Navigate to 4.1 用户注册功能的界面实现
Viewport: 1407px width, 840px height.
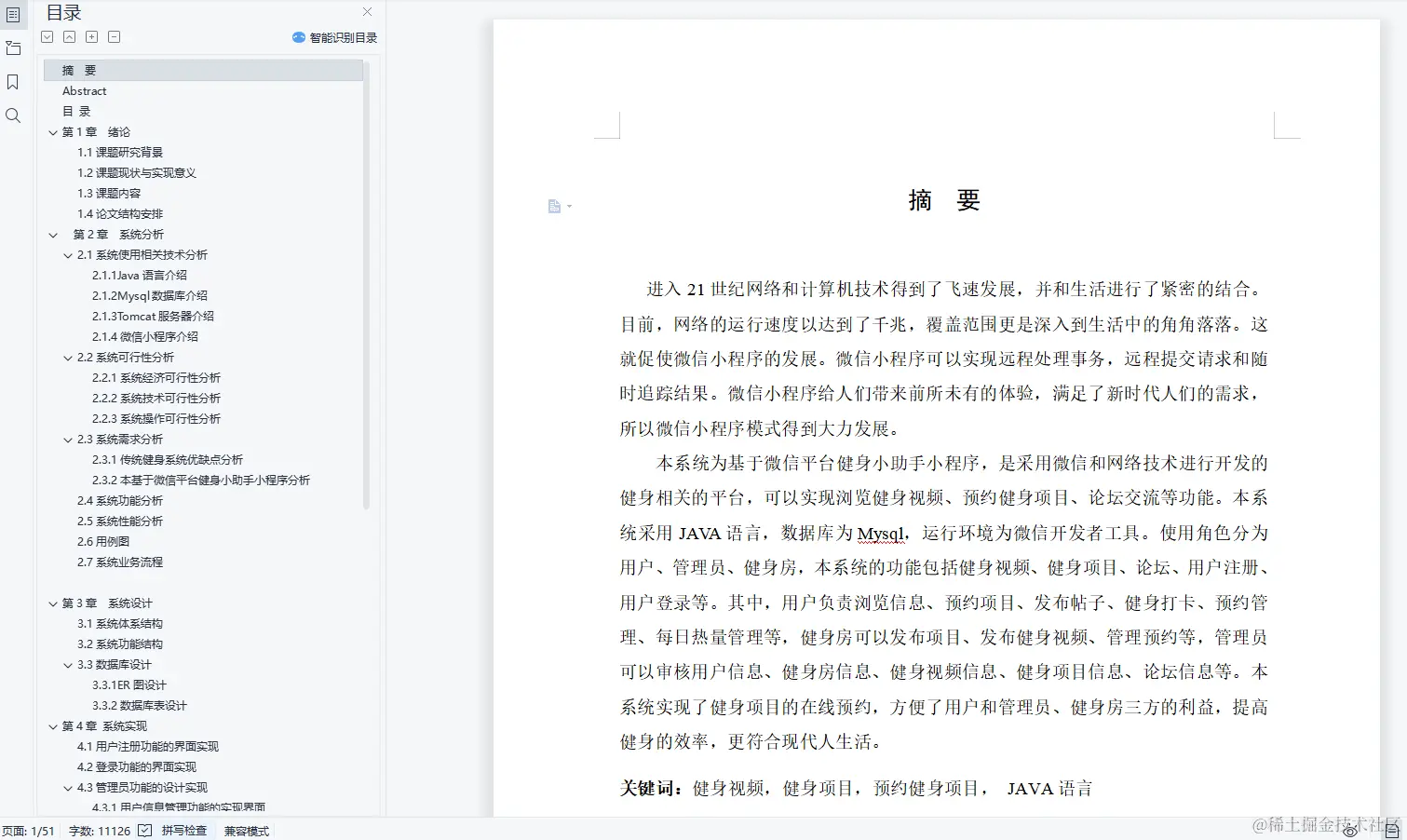pyautogui.click(x=148, y=747)
